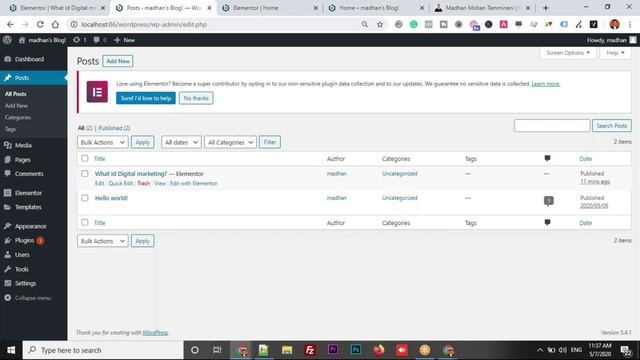
Task: Open Chrome three-dot menu
Action: coord(630,24)
